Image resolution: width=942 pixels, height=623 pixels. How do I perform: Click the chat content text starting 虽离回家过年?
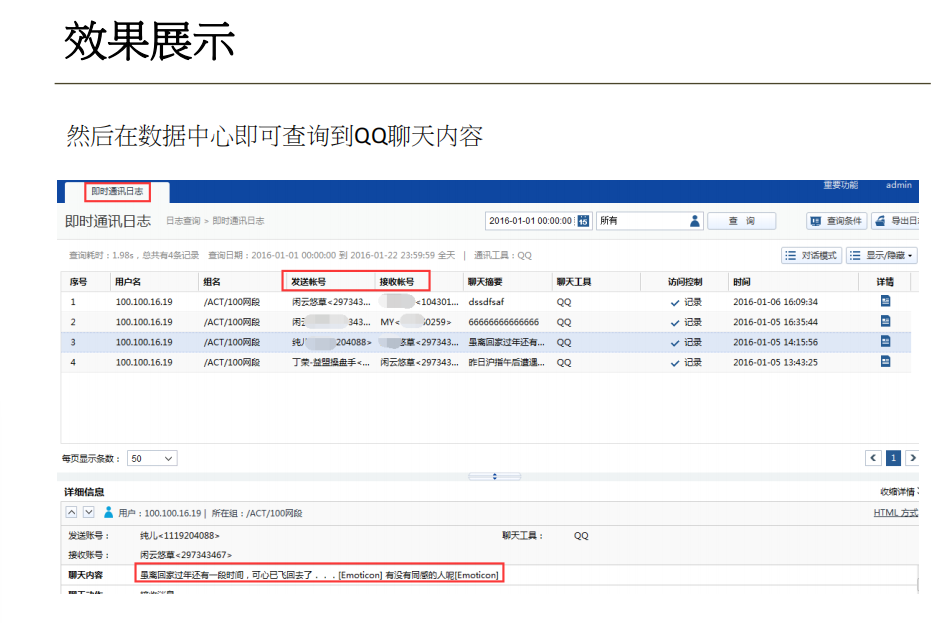(x=319, y=575)
